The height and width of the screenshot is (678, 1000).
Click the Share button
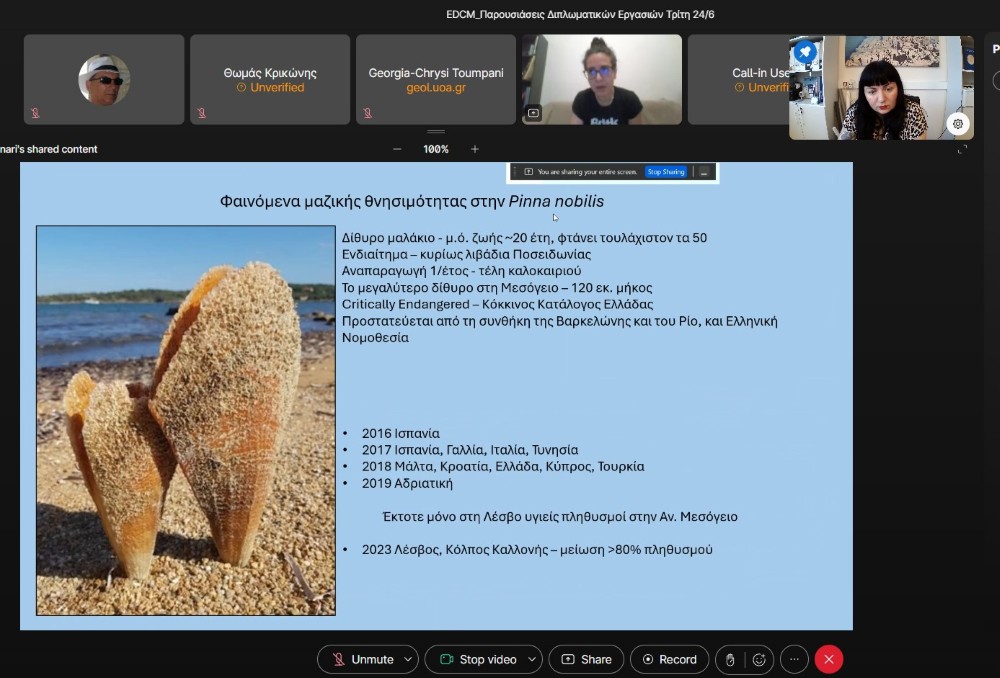586,659
